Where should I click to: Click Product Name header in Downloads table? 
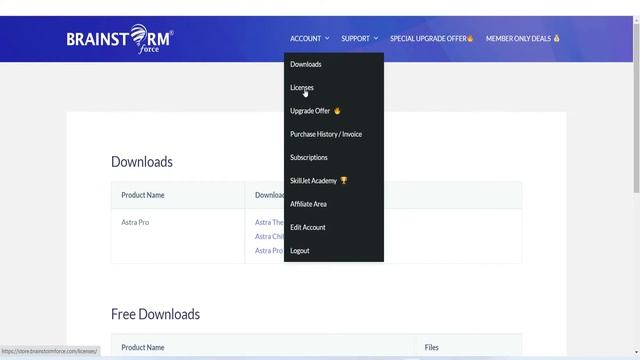click(143, 195)
